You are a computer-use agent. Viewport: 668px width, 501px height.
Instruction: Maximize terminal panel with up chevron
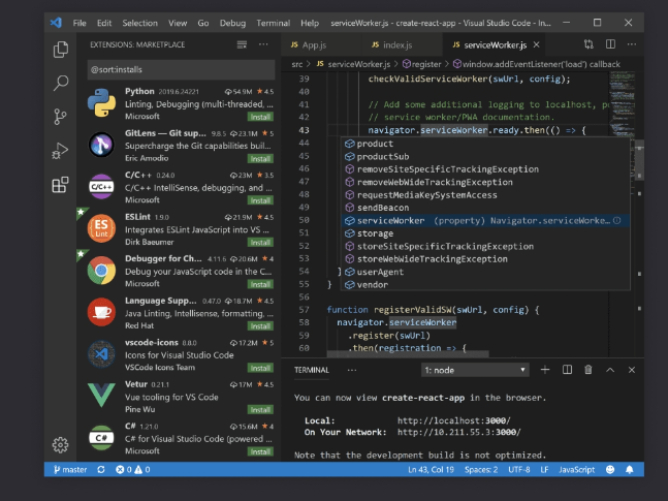610,370
